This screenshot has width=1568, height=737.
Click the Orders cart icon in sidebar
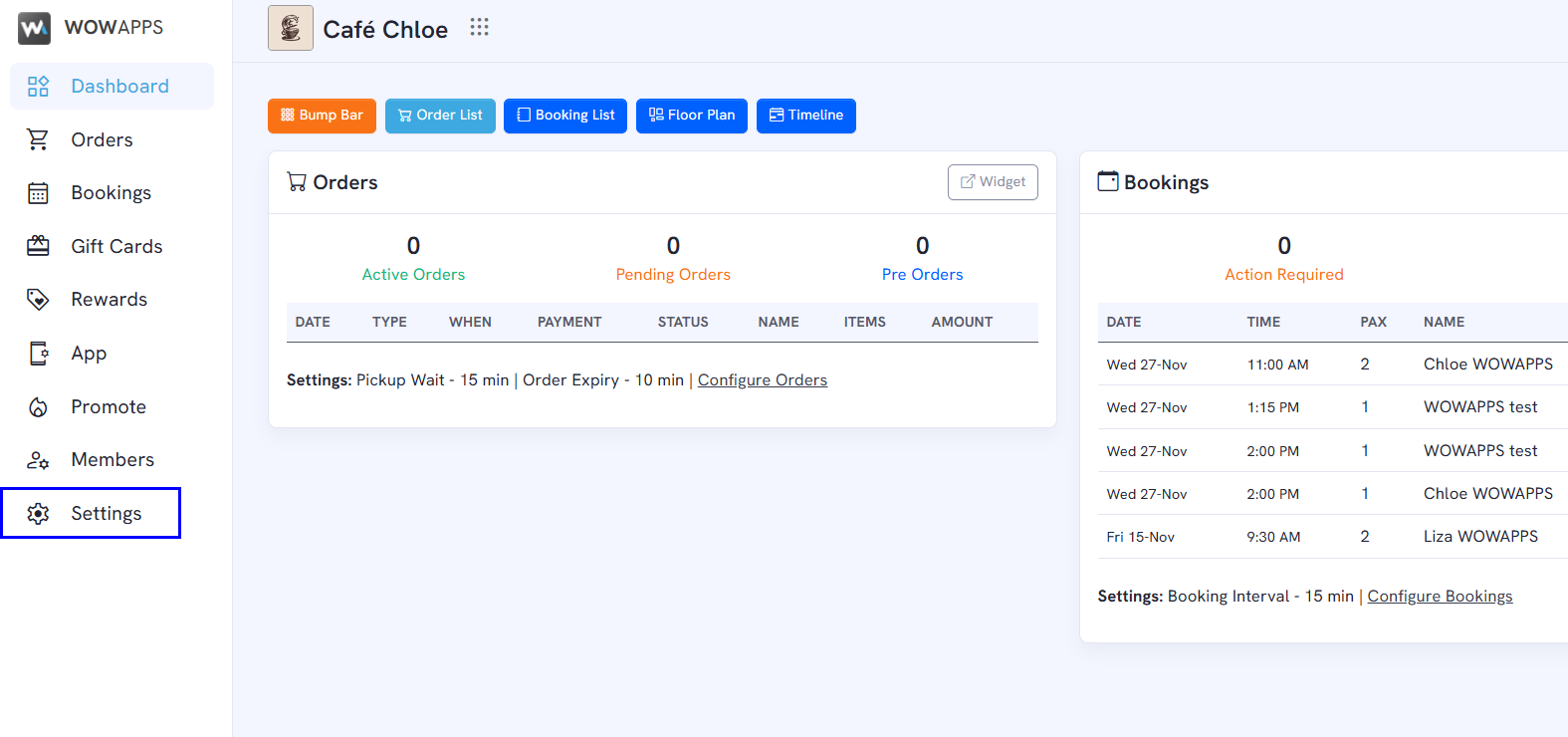click(38, 139)
